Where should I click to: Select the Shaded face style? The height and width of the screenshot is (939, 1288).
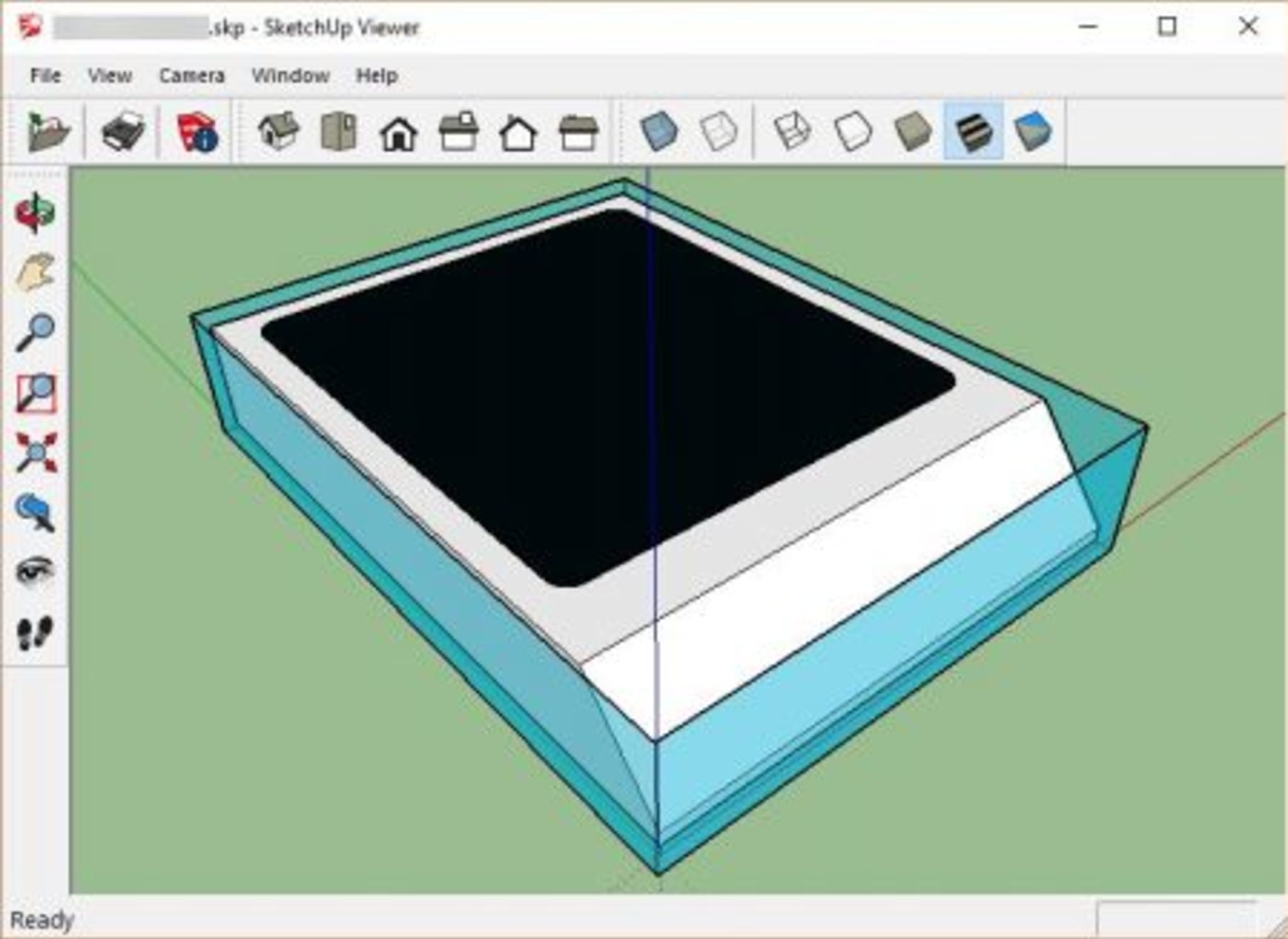coord(913,131)
